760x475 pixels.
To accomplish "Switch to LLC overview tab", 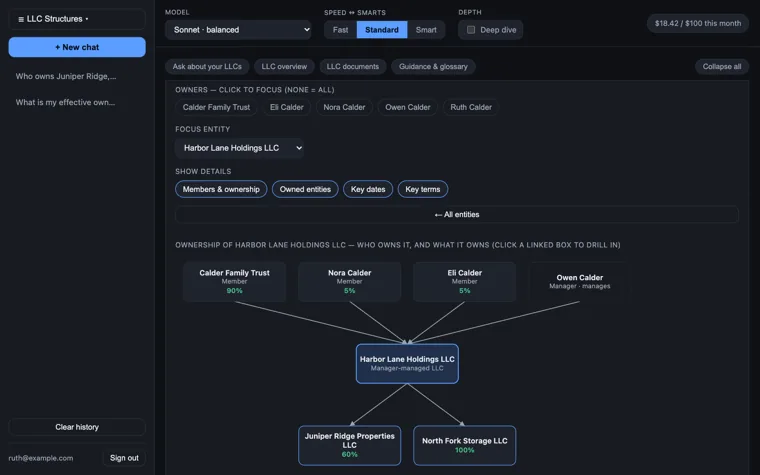I will 284,66.
